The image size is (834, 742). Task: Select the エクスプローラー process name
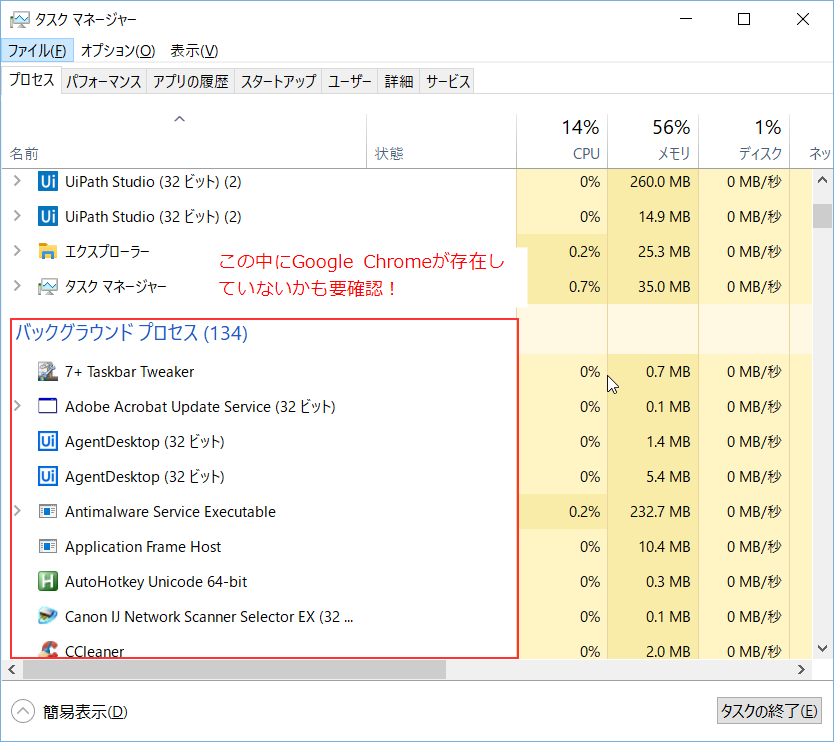107,251
